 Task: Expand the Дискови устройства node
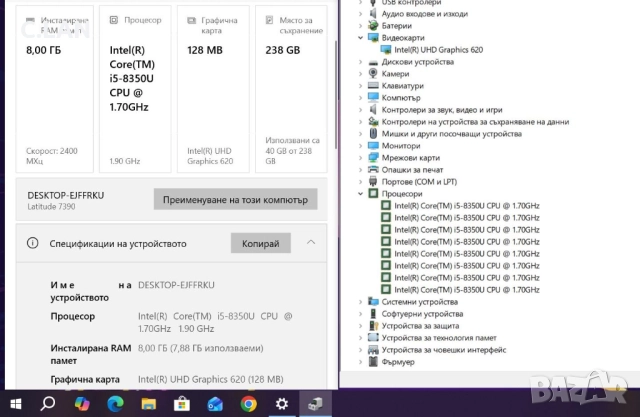click(360, 62)
